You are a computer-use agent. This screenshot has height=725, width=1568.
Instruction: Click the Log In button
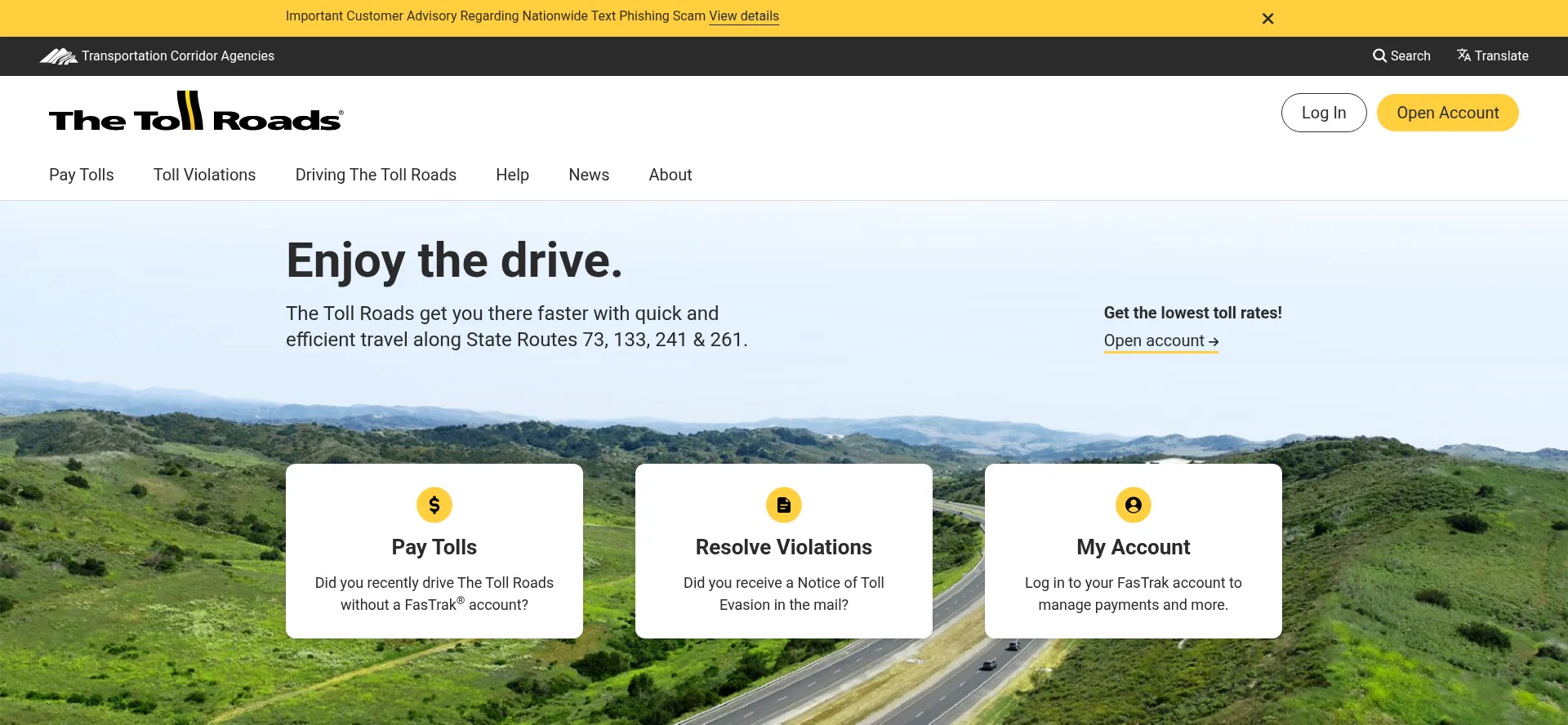pos(1324,113)
